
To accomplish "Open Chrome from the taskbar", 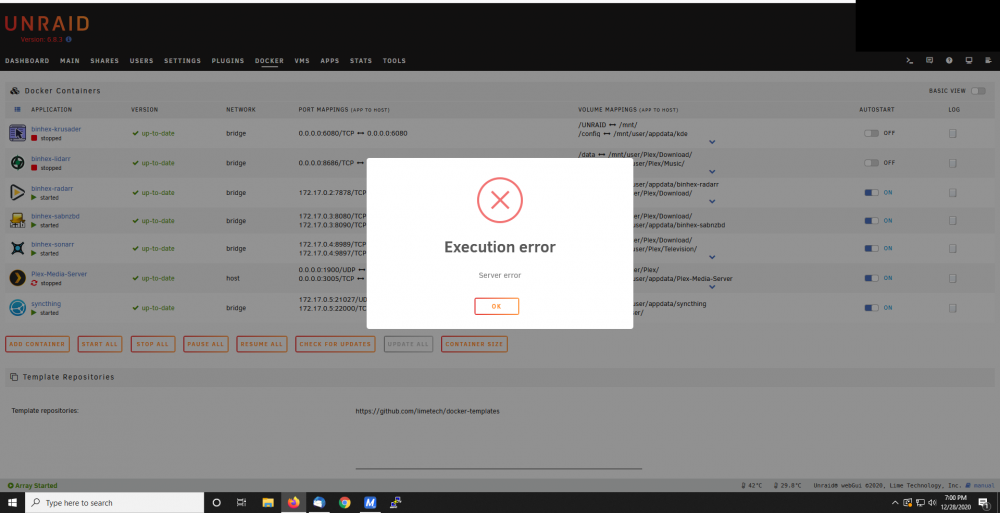I will [344, 502].
